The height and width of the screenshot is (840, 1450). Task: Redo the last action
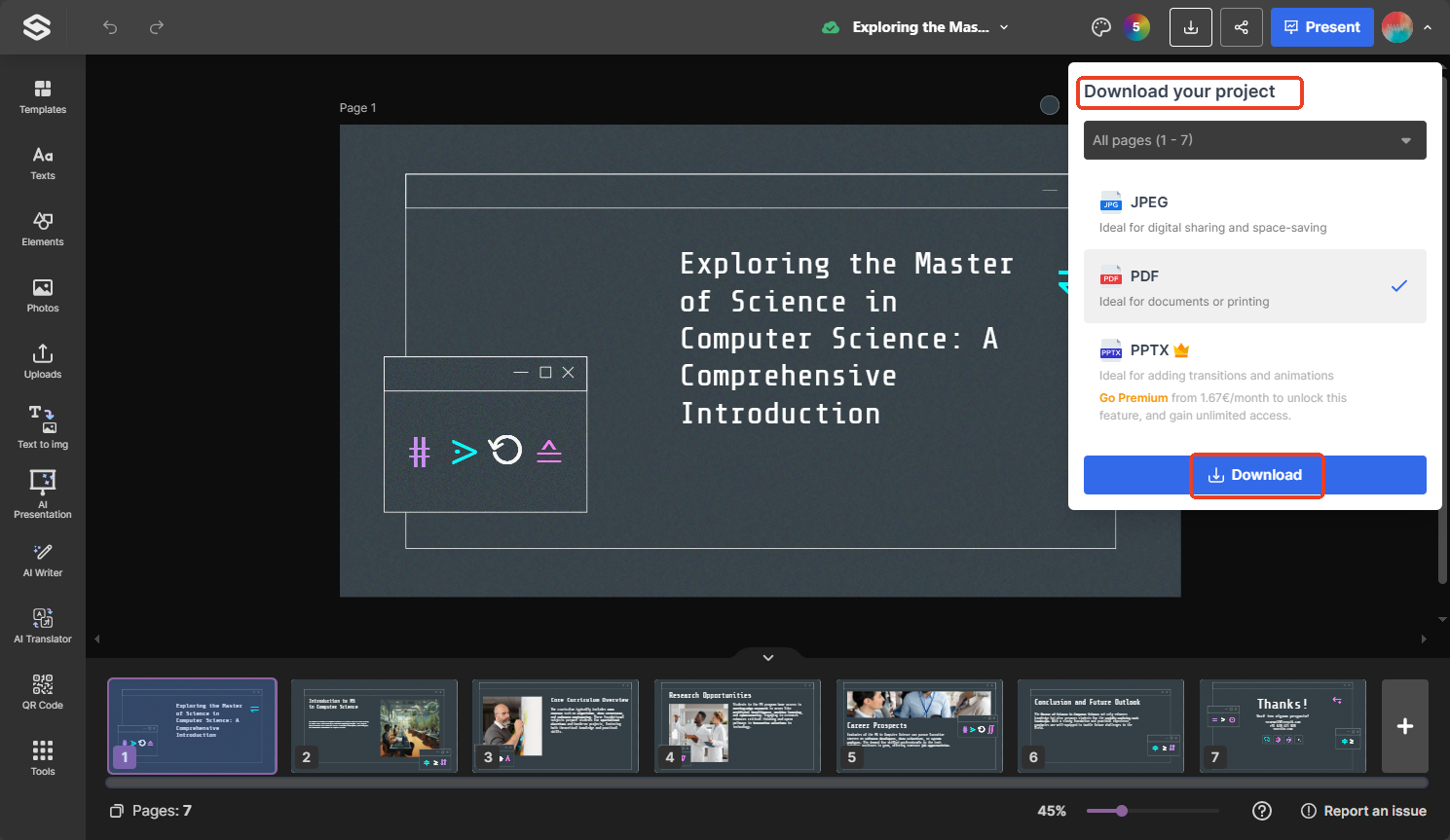pyautogui.click(x=157, y=27)
